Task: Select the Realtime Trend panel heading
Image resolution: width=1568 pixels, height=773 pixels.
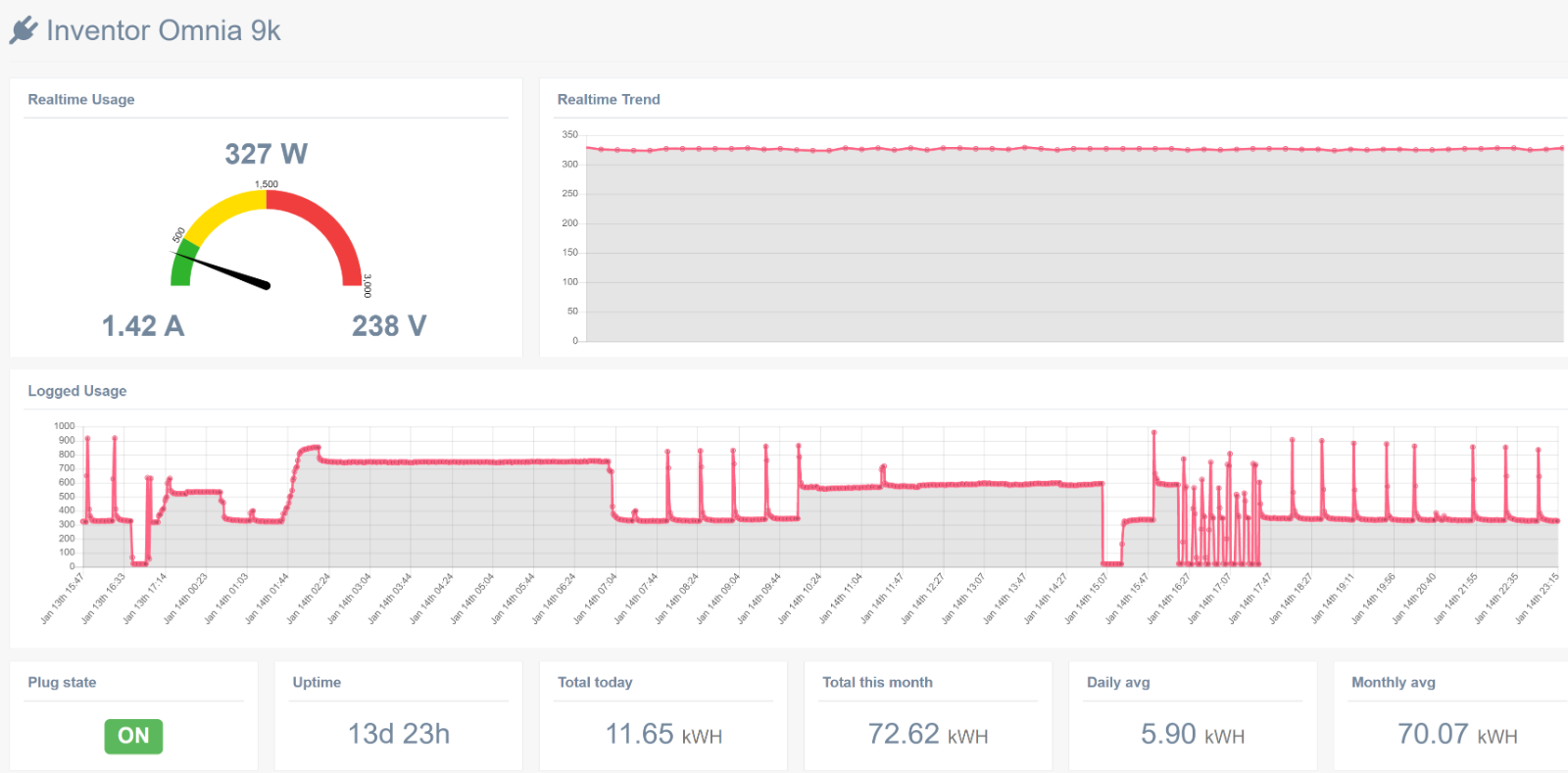Action: tap(609, 99)
